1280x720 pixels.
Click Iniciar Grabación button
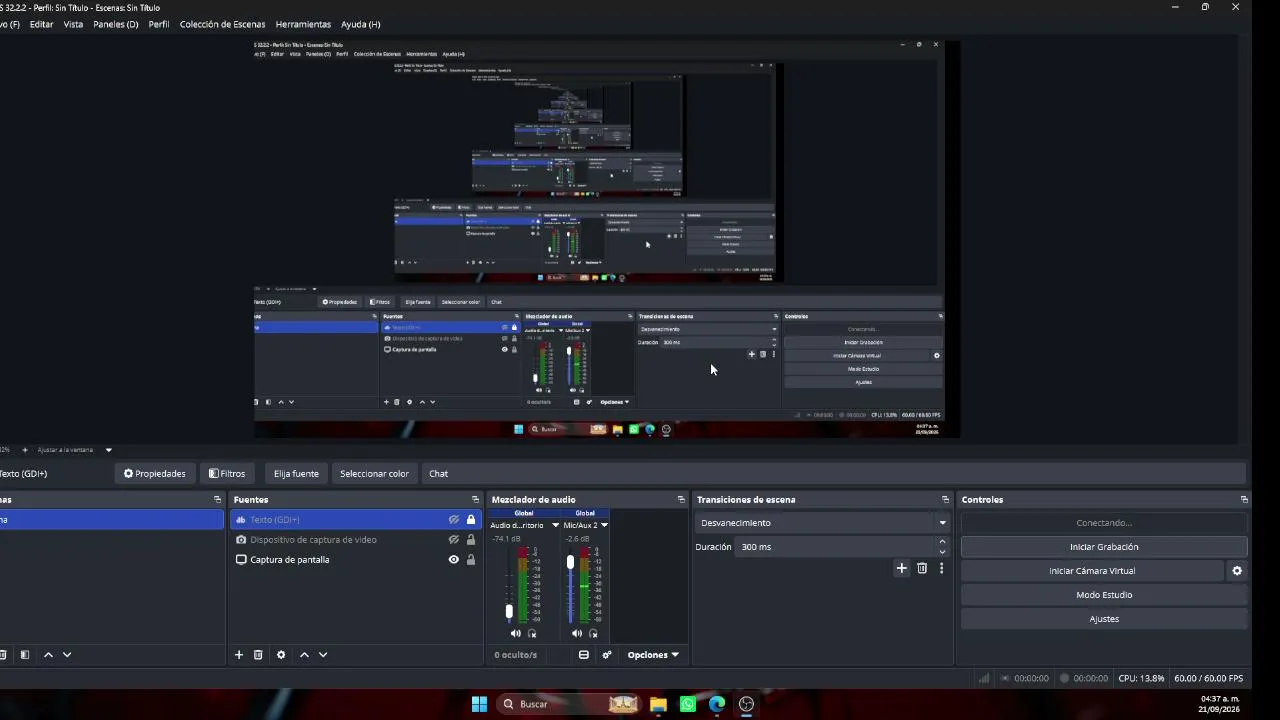pyautogui.click(x=1104, y=547)
